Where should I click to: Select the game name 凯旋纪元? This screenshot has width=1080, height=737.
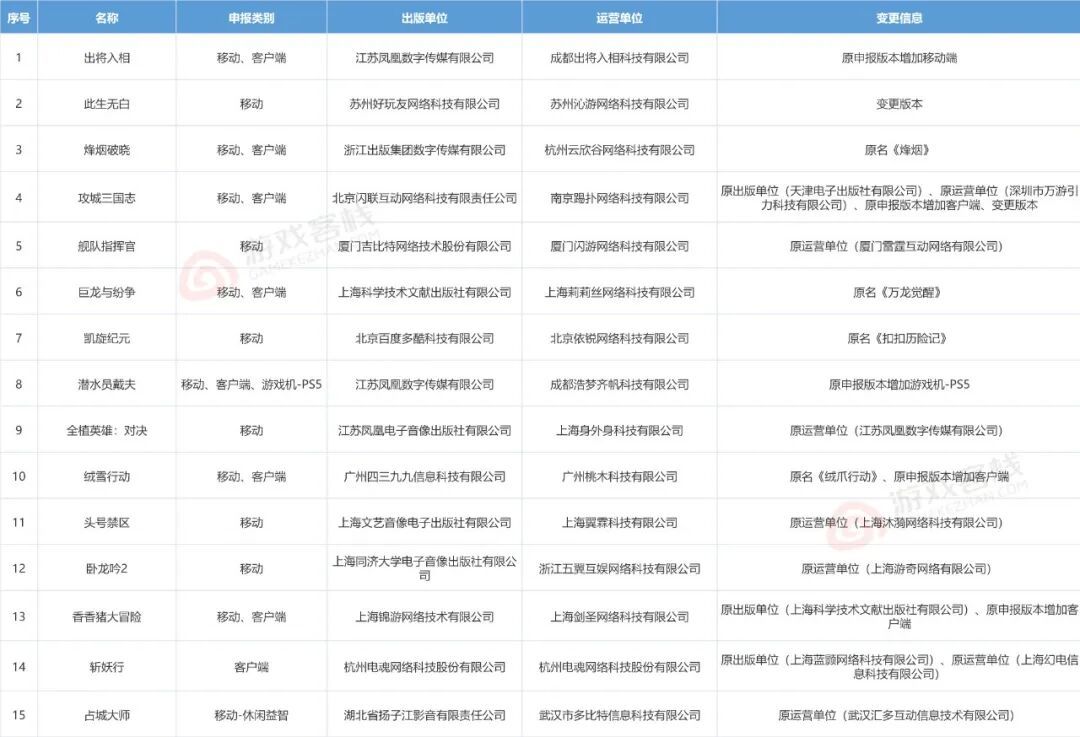107,338
